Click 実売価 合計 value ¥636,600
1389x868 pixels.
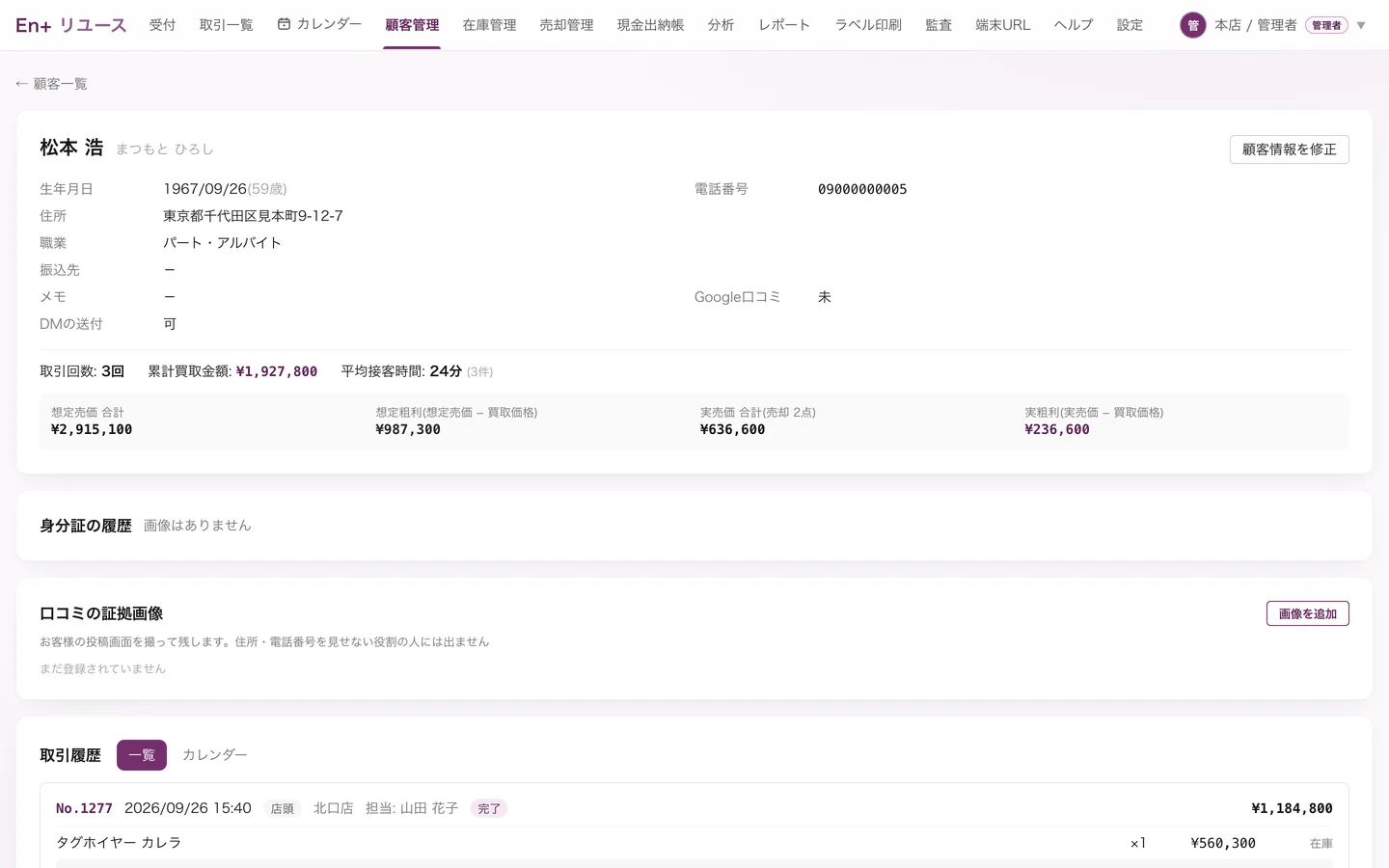(x=733, y=430)
